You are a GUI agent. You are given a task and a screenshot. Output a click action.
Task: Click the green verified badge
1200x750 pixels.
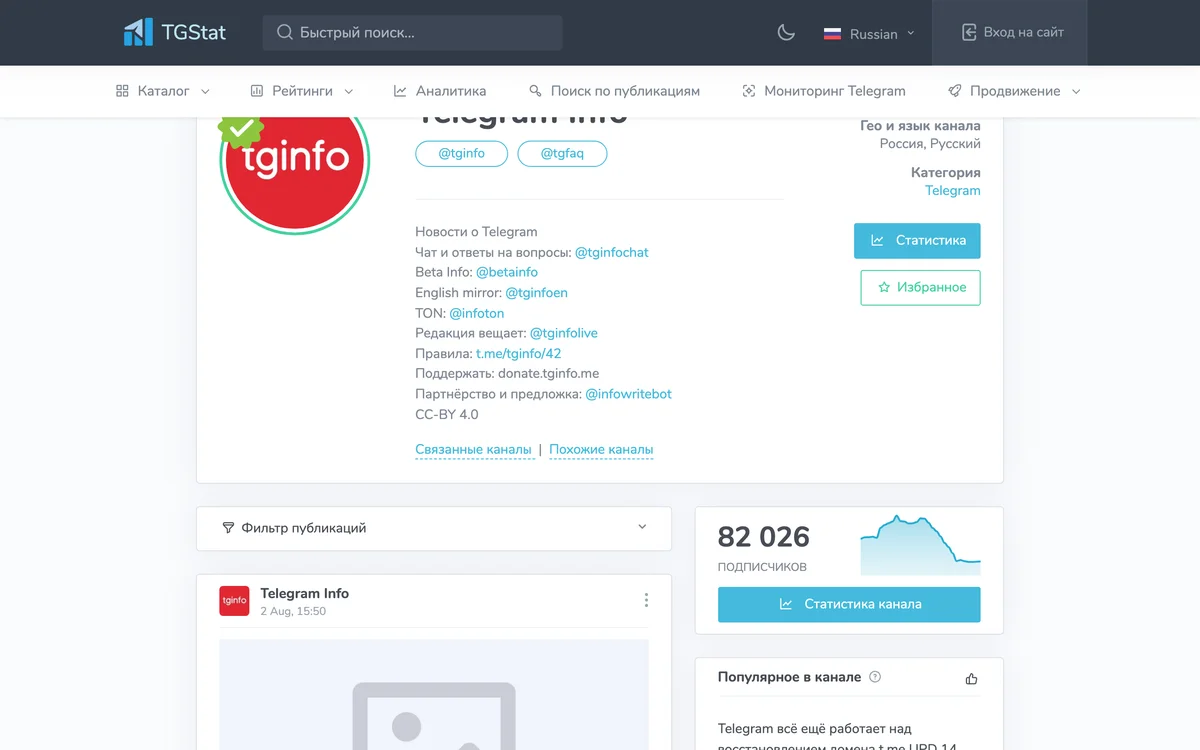[241, 130]
